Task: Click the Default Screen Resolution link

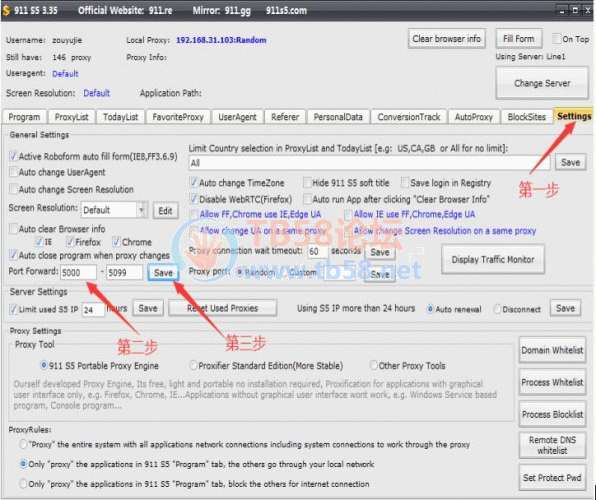Action: (x=97, y=93)
